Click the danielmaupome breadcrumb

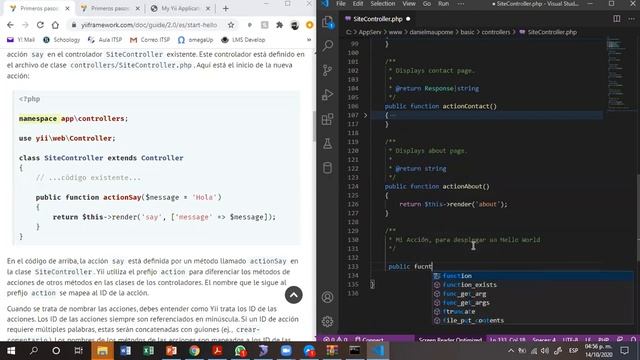431,32
